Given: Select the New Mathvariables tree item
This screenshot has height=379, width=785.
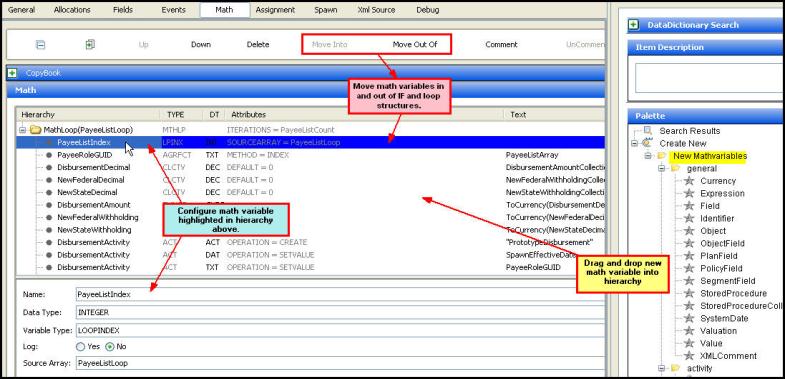Looking at the screenshot, I should point(709,156).
